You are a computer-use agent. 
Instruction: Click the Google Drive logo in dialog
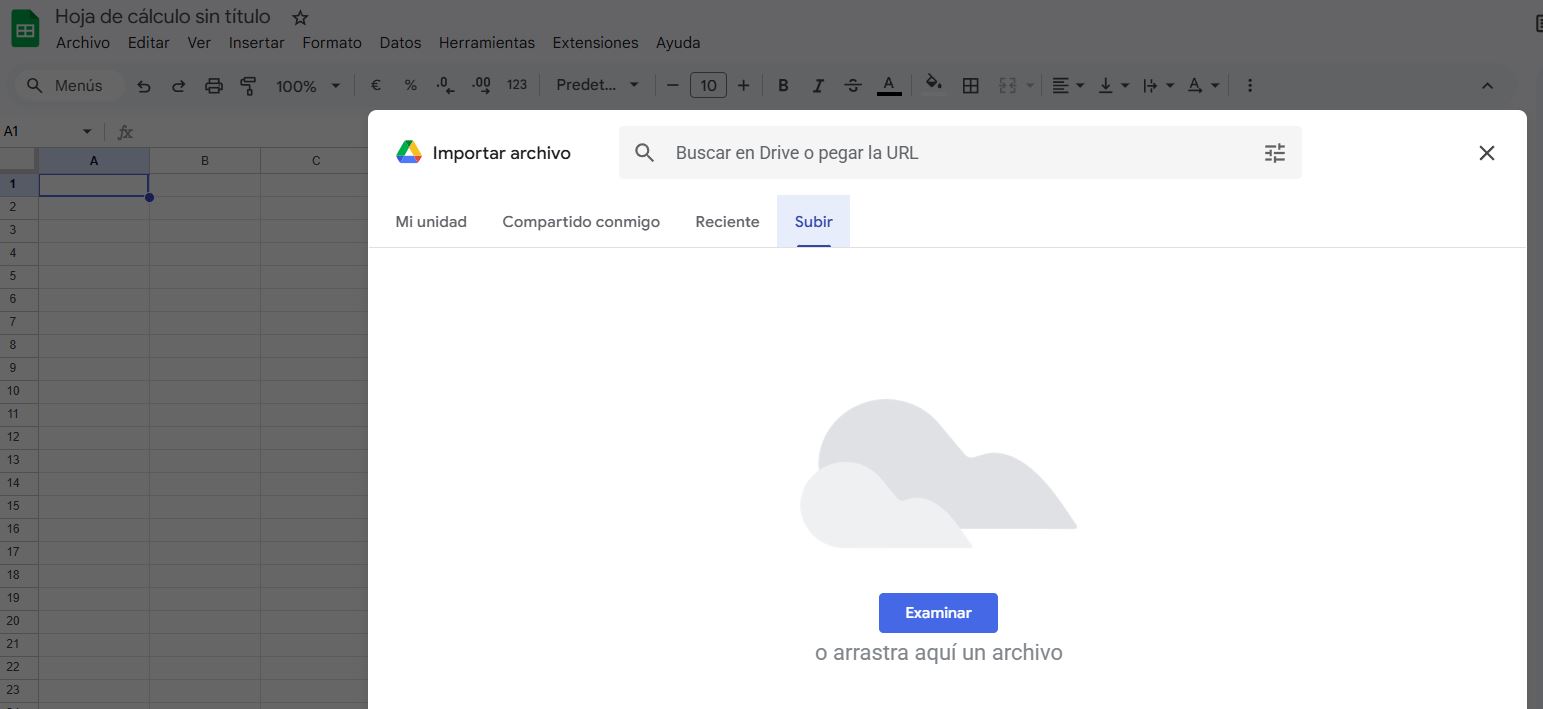coord(409,152)
